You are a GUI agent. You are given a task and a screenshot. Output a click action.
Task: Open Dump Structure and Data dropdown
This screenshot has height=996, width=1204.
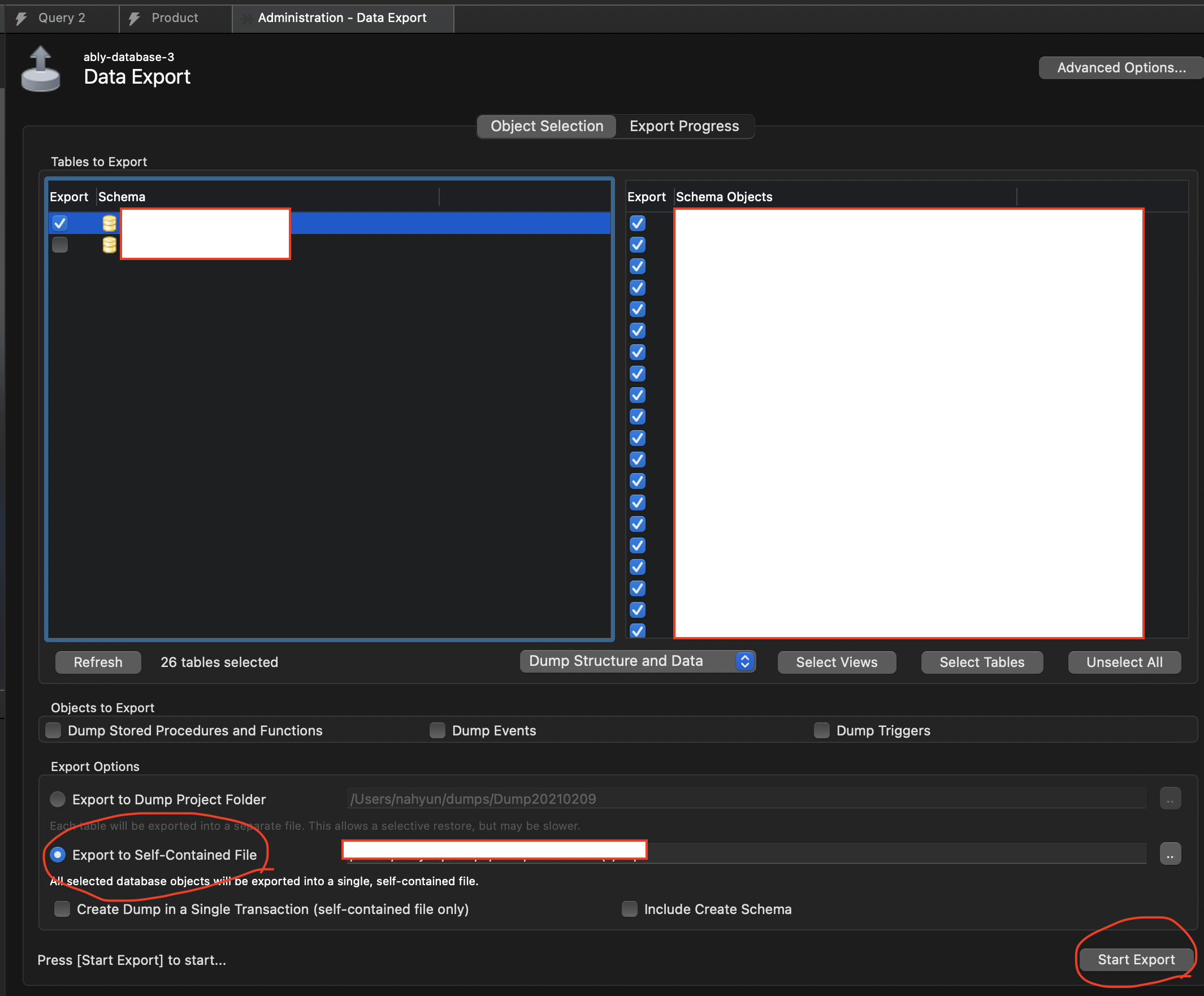(638, 661)
